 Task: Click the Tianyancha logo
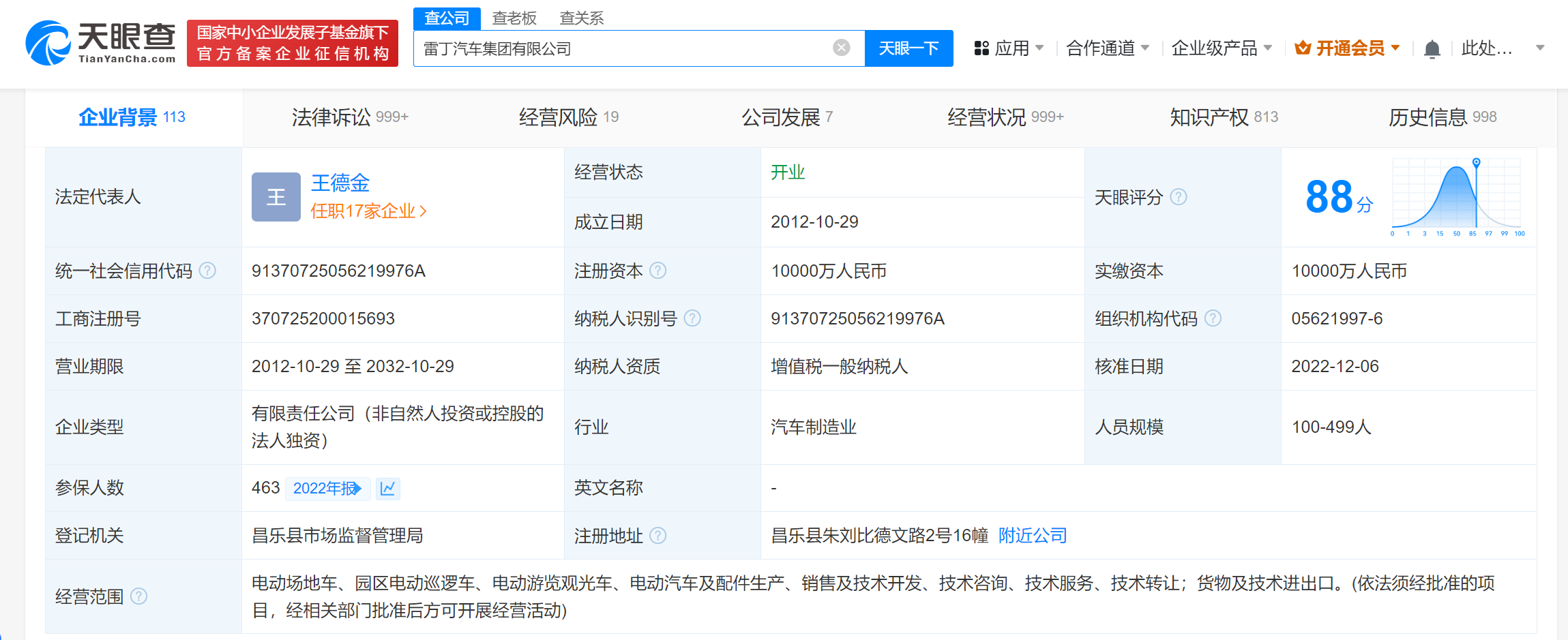pyautogui.click(x=100, y=42)
